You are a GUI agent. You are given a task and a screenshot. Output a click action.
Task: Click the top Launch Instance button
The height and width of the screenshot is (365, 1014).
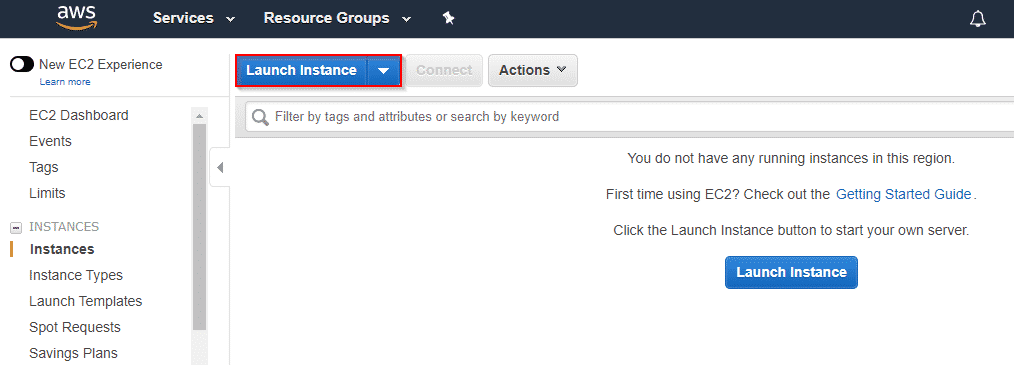tap(301, 71)
